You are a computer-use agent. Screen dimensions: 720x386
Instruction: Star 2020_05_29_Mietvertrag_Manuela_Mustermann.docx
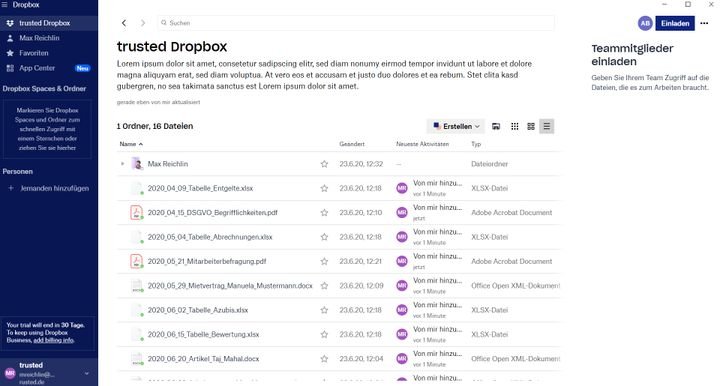(x=324, y=285)
